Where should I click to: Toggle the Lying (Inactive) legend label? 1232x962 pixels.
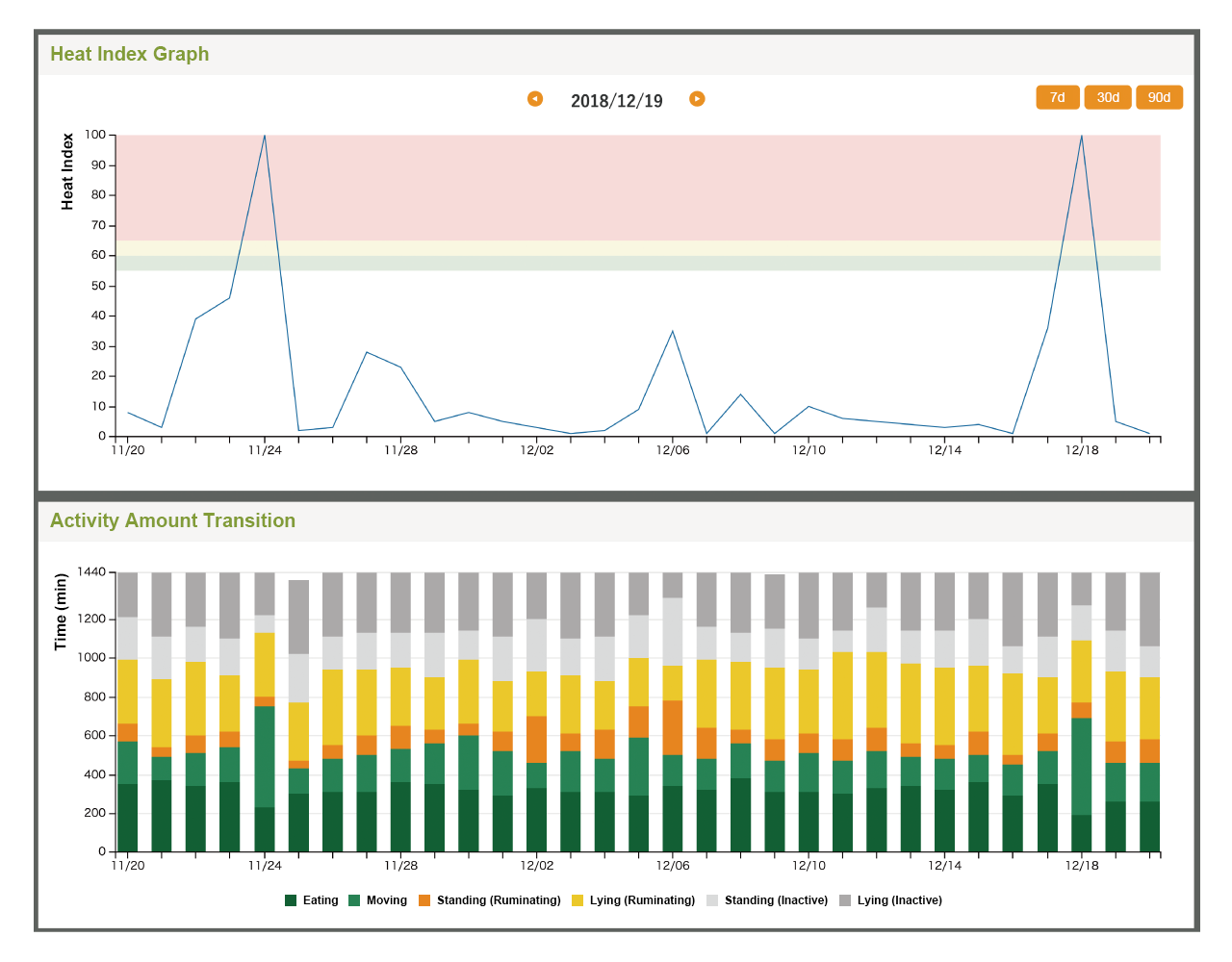[x=899, y=900]
